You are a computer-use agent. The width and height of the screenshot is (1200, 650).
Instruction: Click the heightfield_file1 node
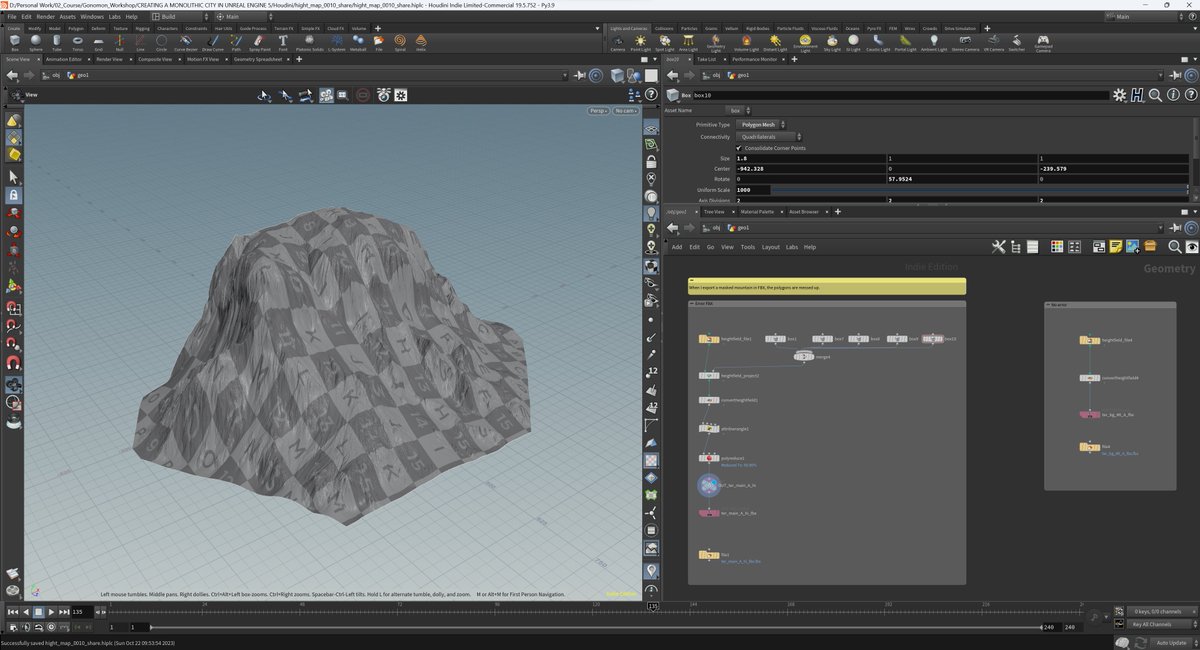point(709,339)
